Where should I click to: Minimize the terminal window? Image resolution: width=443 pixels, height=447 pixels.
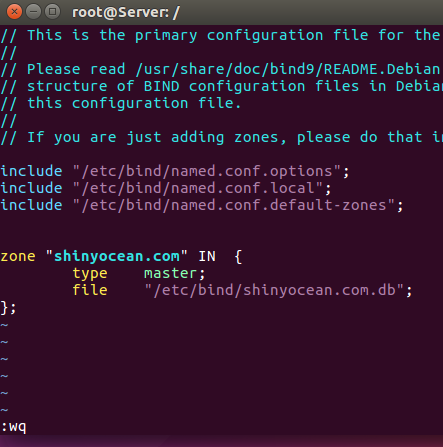click(x=33, y=12)
